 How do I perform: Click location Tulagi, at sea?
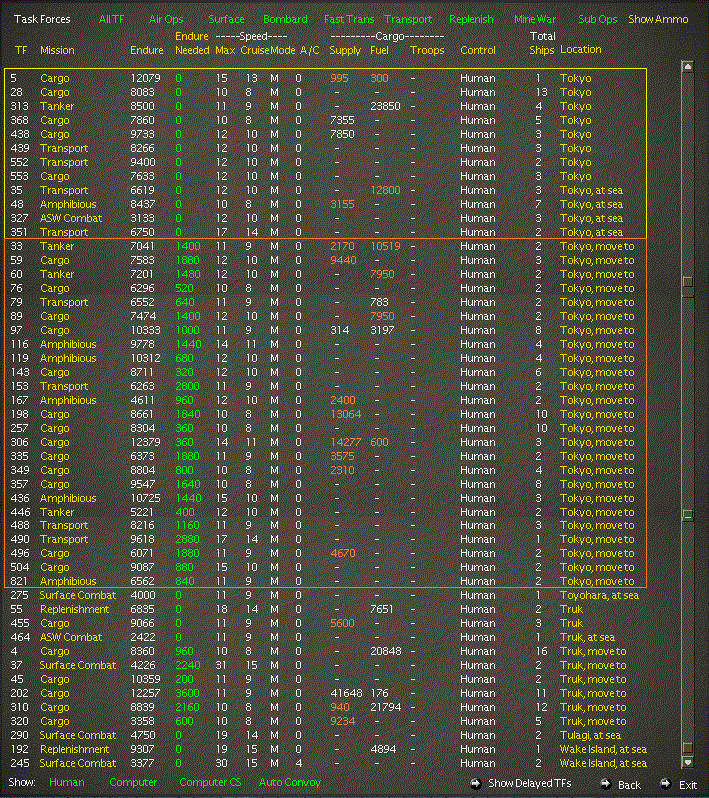pos(590,735)
